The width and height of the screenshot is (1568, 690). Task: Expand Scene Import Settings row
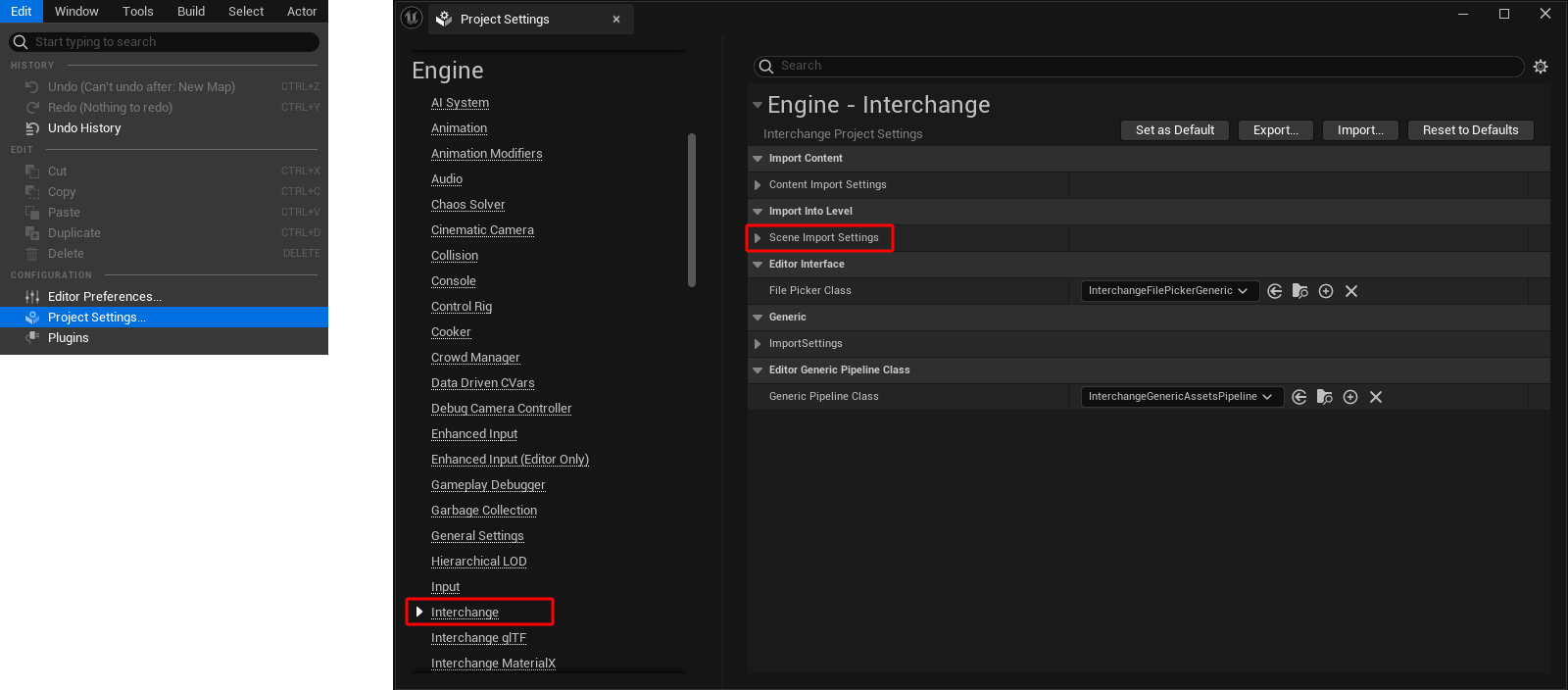click(x=758, y=238)
